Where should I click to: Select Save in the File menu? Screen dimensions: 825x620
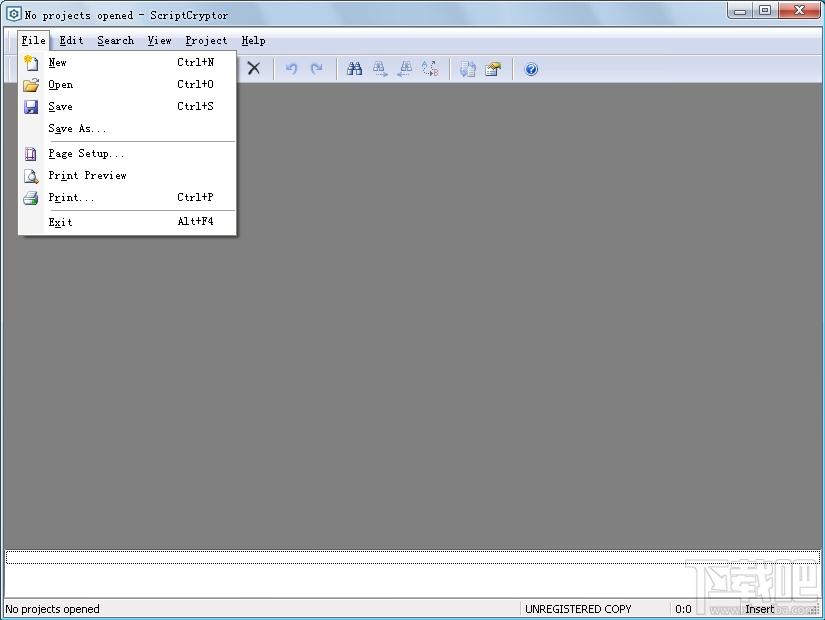point(127,107)
